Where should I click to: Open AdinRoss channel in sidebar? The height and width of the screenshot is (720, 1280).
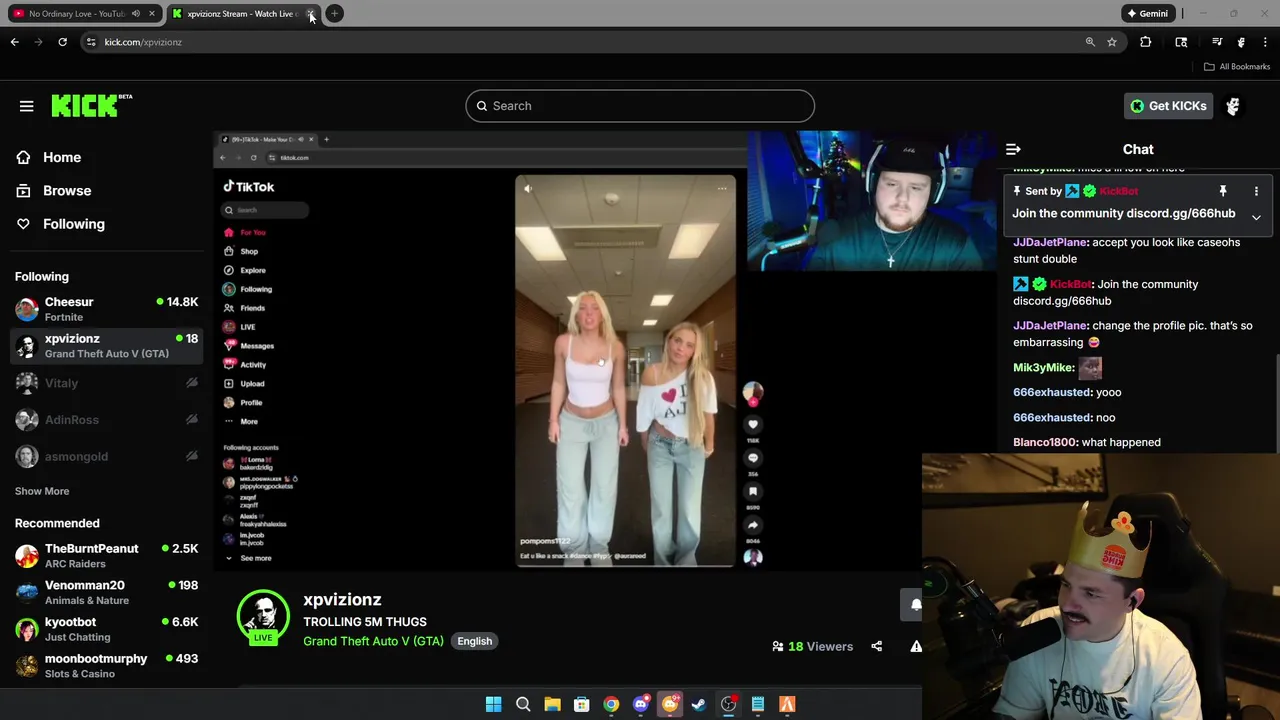tap(106, 420)
